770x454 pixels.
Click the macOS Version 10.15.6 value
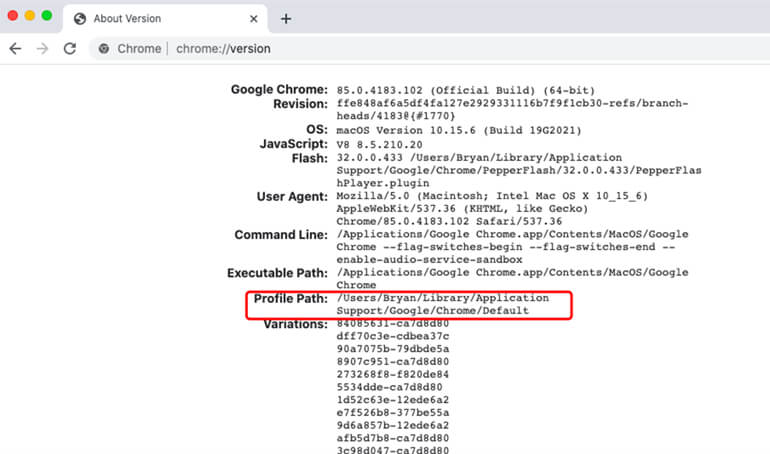pos(459,130)
